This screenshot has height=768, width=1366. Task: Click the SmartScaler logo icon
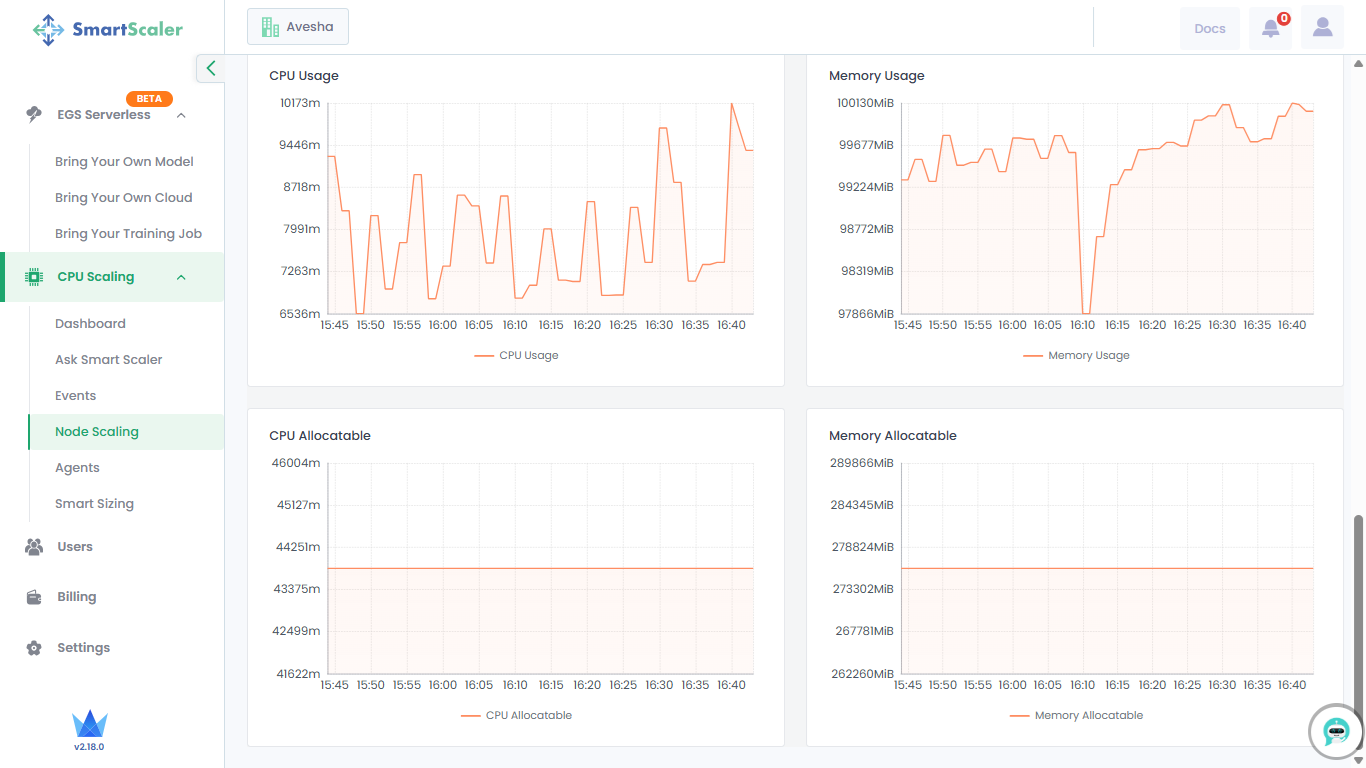pos(48,30)
